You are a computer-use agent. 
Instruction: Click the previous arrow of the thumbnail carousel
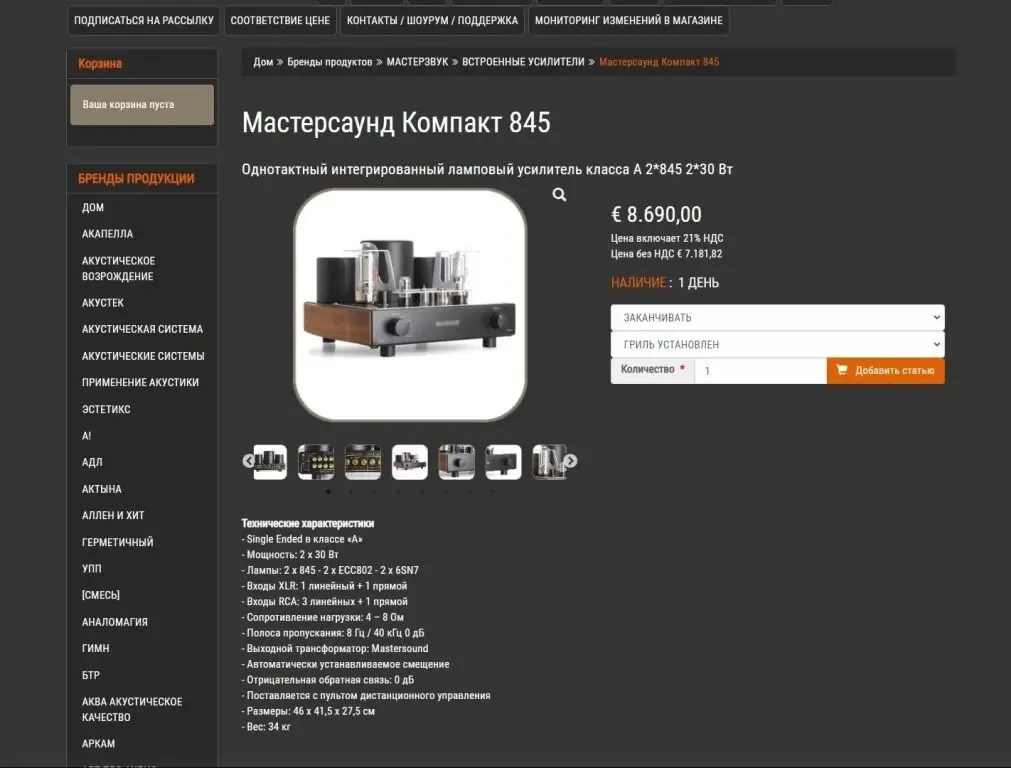click(248, 461)
